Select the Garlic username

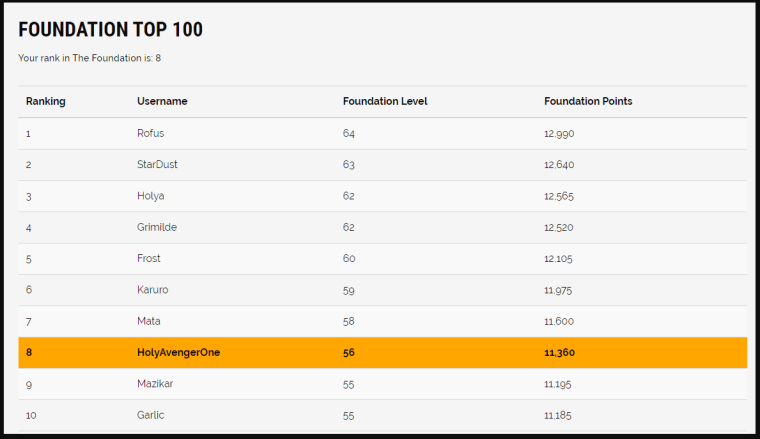pyautogui.click(x=150, y=415)
